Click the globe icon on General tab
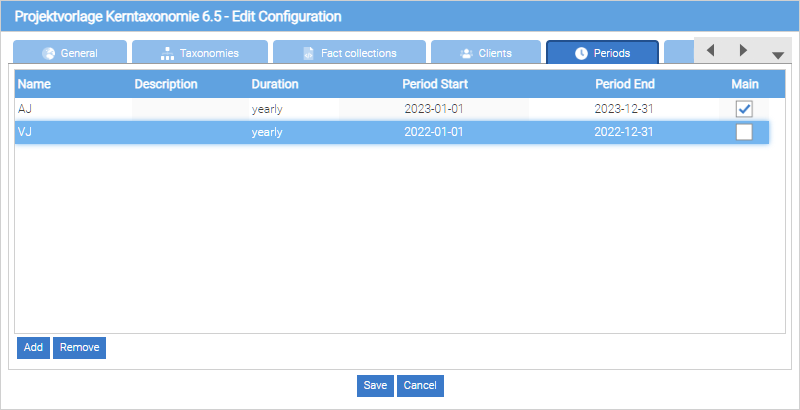 tap(48, 53)
